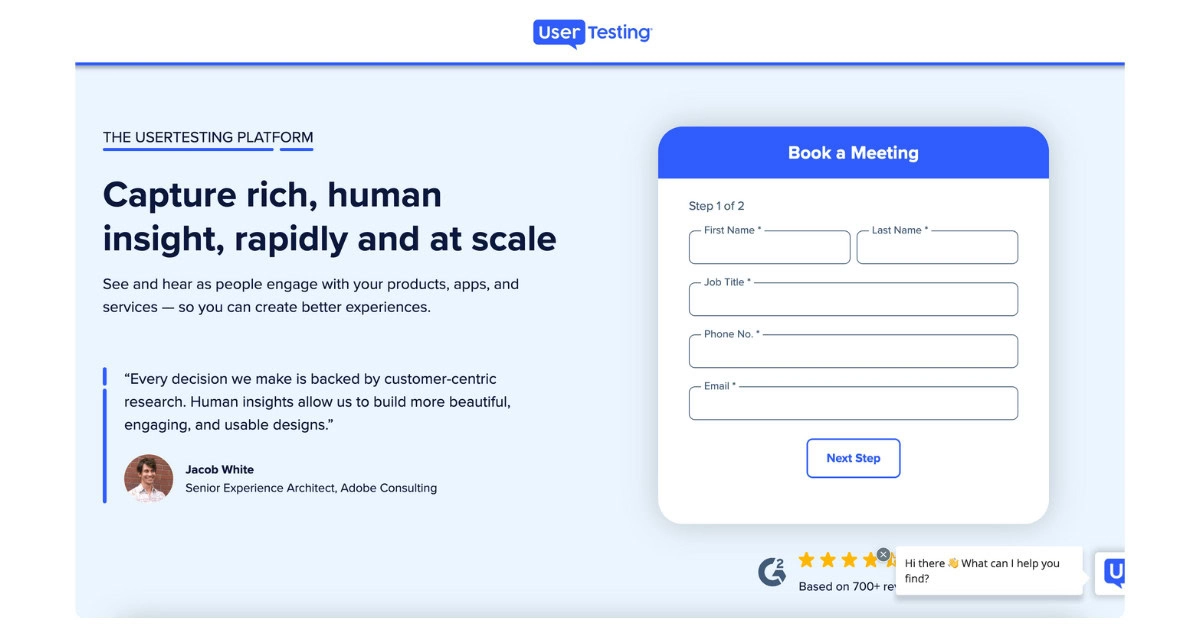Click Jacob White's profile photo
The width and height of the screenshot is (1200, 628).
tap(148, 478)
